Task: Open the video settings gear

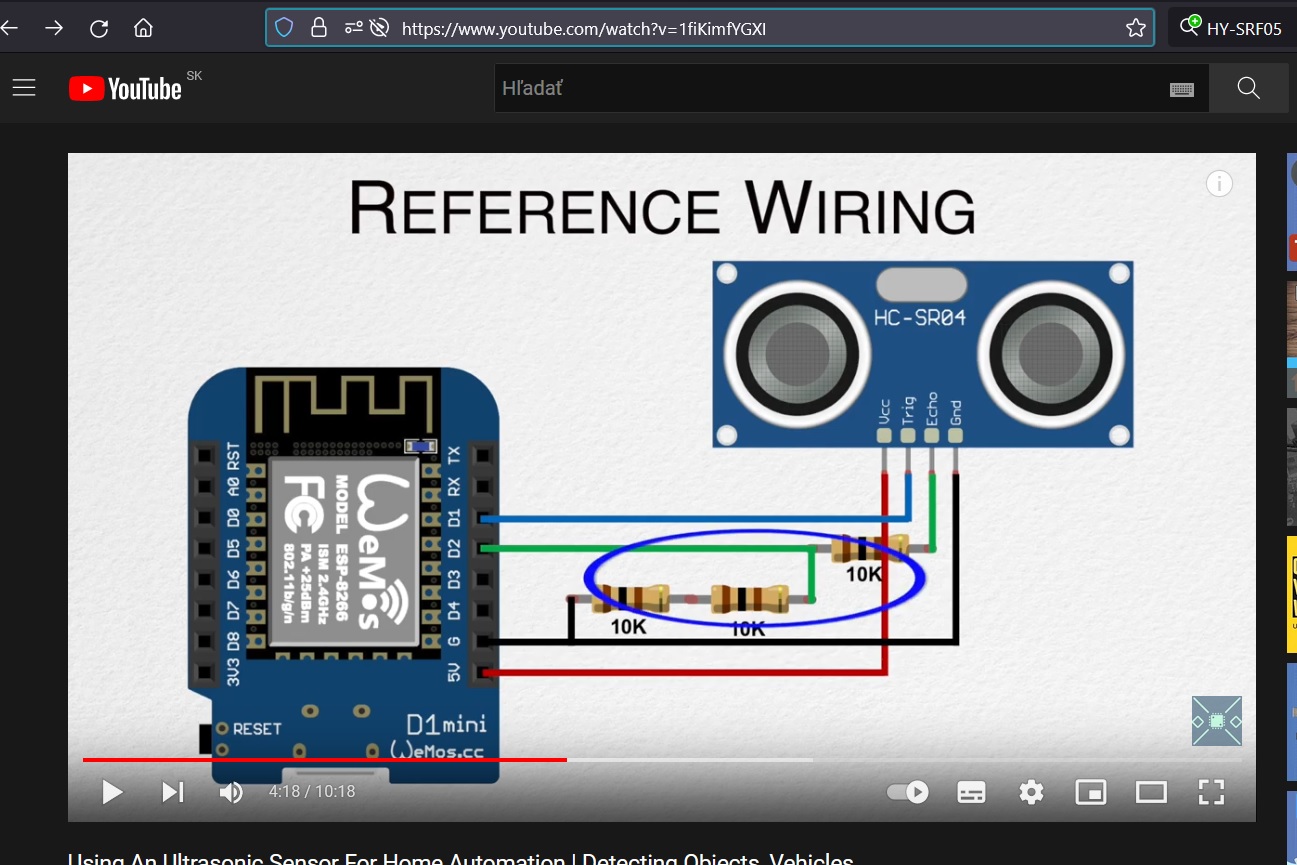Action: coord(1031,793)
